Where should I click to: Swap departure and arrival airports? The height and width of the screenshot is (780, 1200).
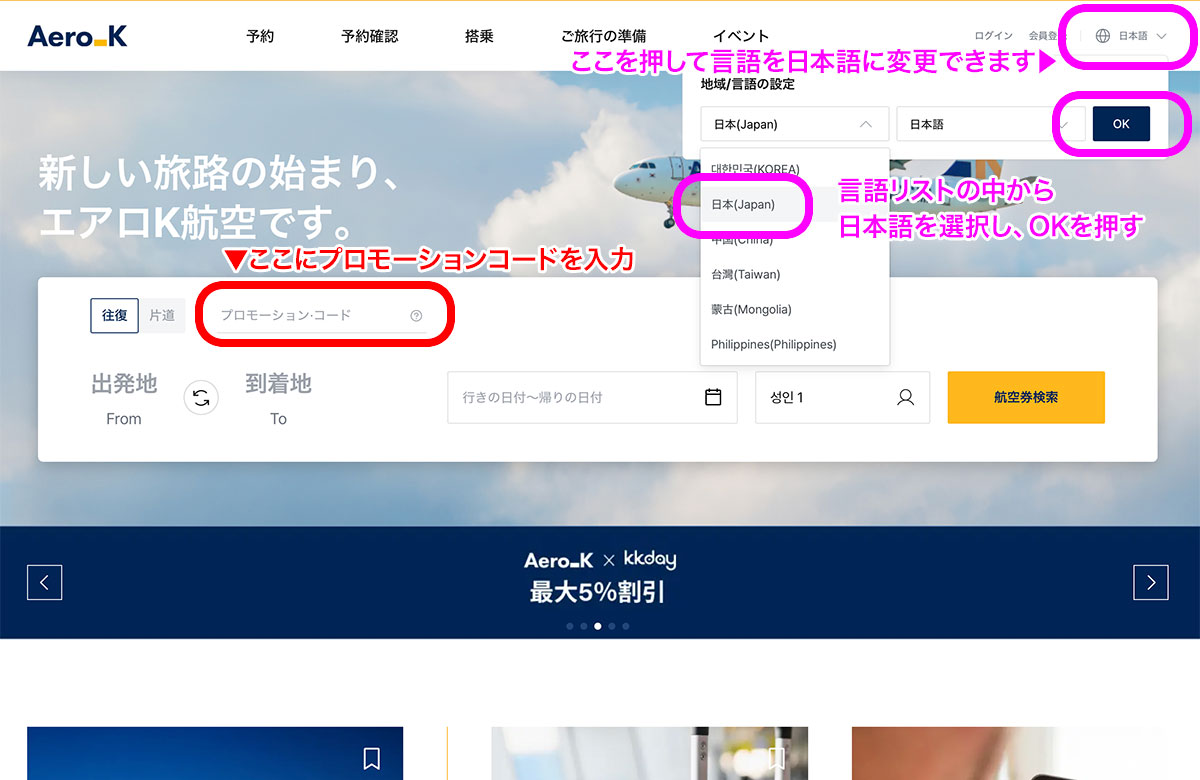201,398
